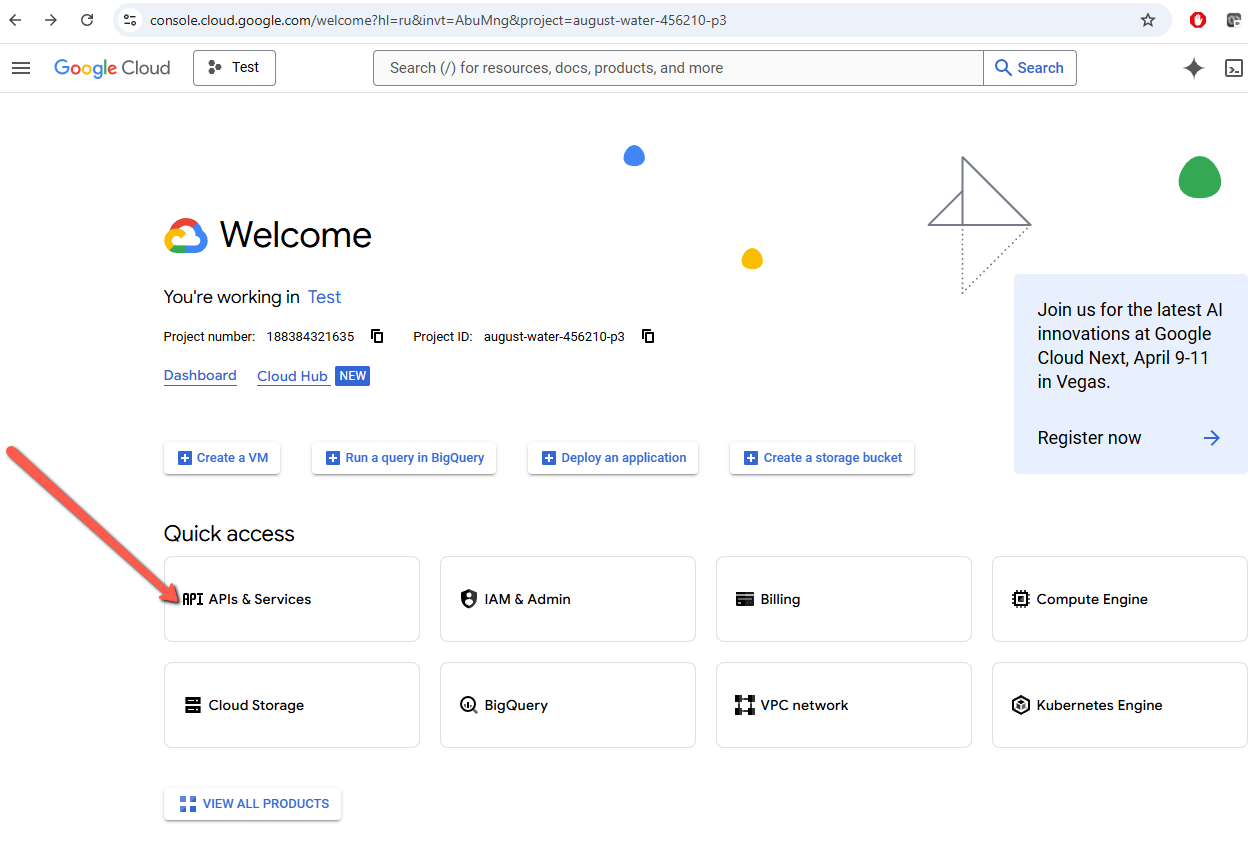The image size is (1248, 841).
Task: Copy the project number
Action: pyautogui.click(x=377, y=336)
